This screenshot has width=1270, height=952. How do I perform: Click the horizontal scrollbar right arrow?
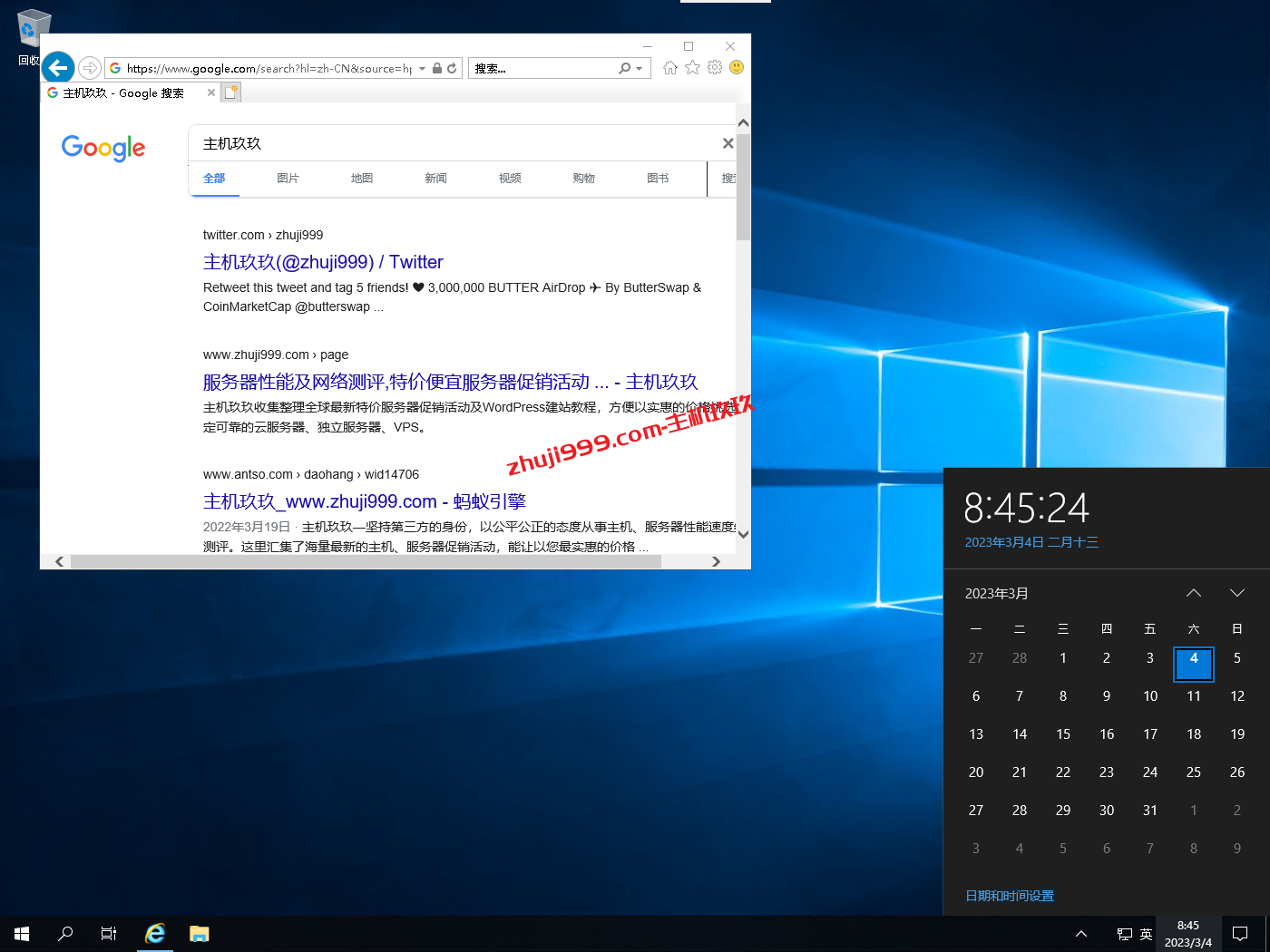pyautogui.click(x=716, y=561)
